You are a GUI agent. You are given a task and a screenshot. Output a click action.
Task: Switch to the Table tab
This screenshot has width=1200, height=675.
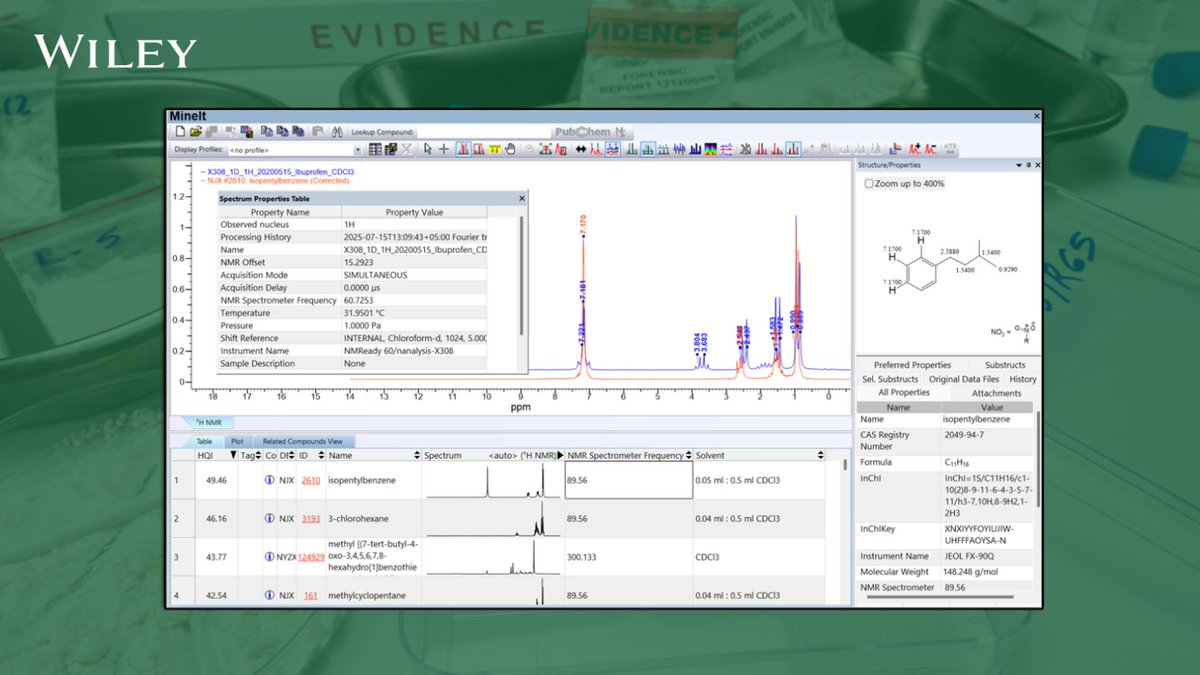204,441
